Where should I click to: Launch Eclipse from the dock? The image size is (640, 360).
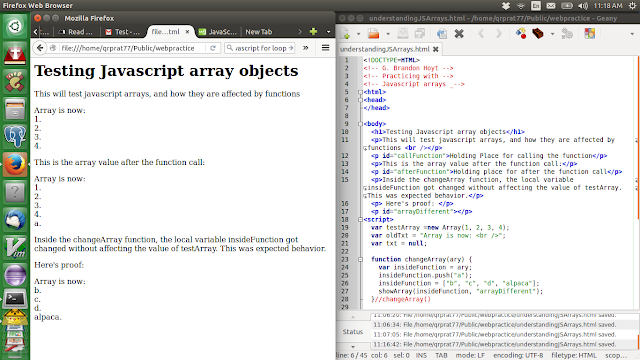[15, 275]
